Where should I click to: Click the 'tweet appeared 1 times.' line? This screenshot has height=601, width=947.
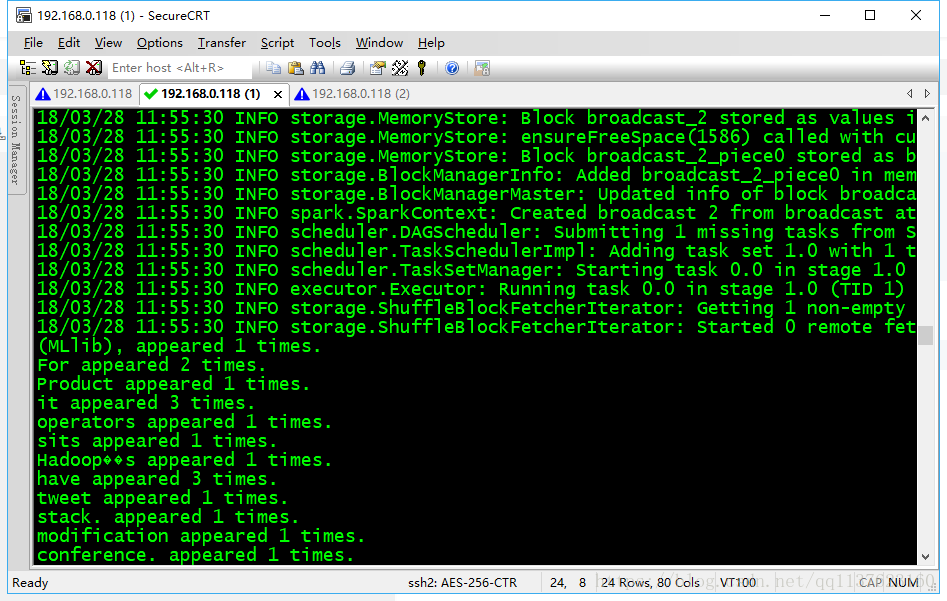pos(162,498)
